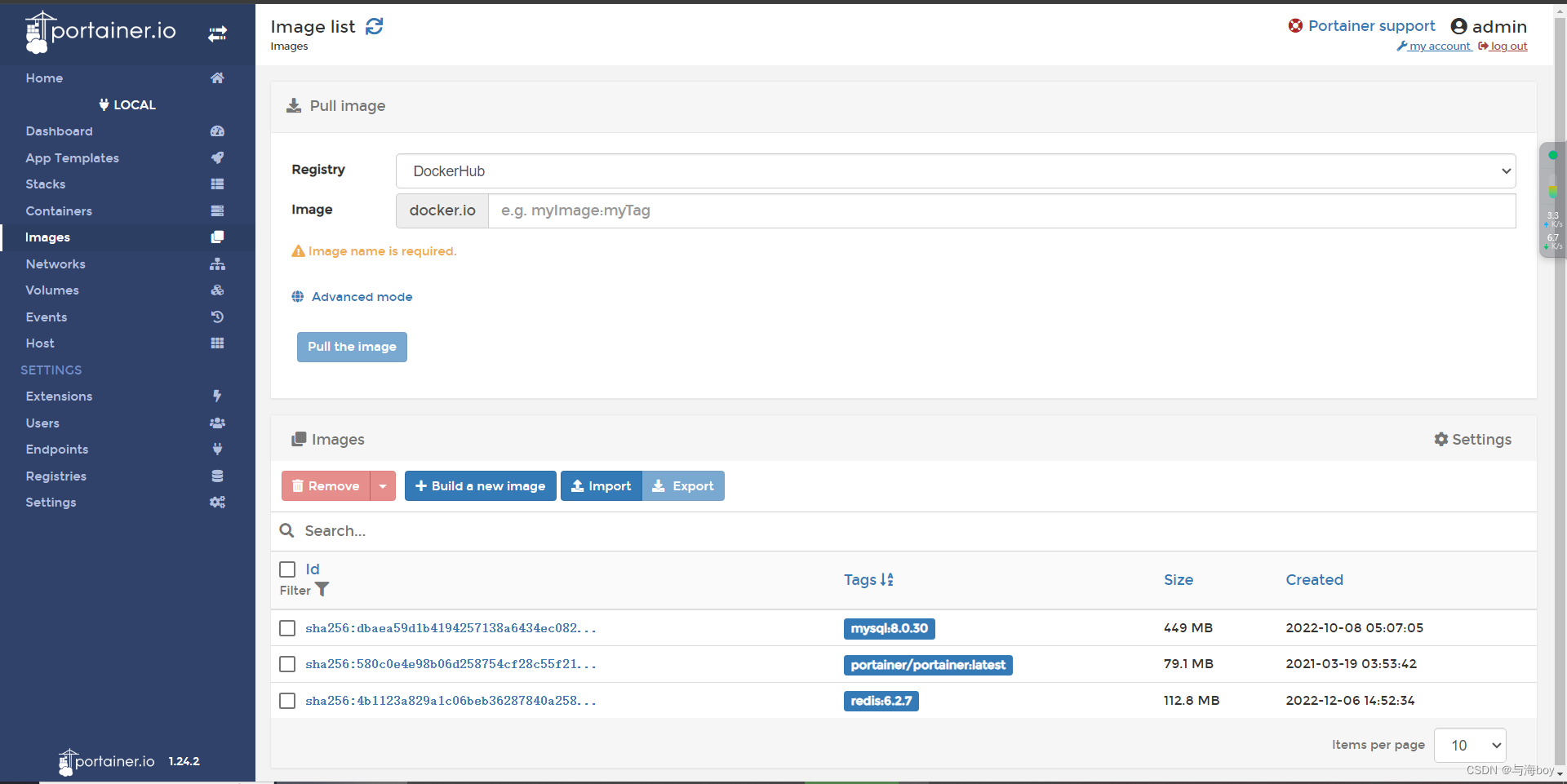Click the Advanced mode globe icon
Image resolution: width=1567 pixels, height=784 pixels.
coord(298,297)
